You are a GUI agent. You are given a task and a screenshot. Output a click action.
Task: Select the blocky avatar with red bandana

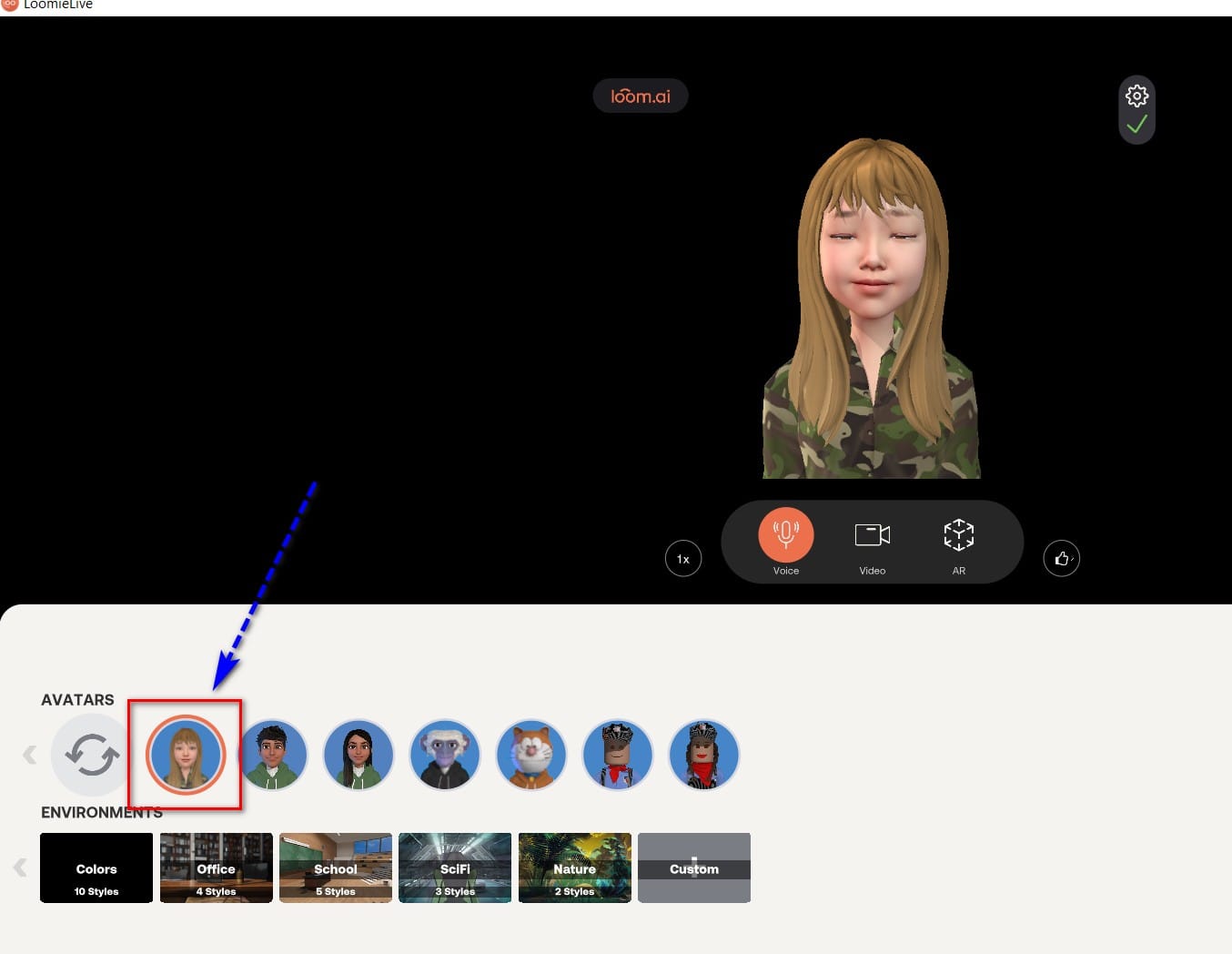[617, 755]
